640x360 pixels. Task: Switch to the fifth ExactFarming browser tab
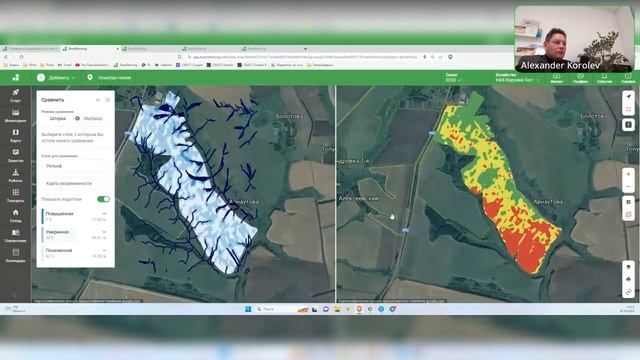coord(270,49)
